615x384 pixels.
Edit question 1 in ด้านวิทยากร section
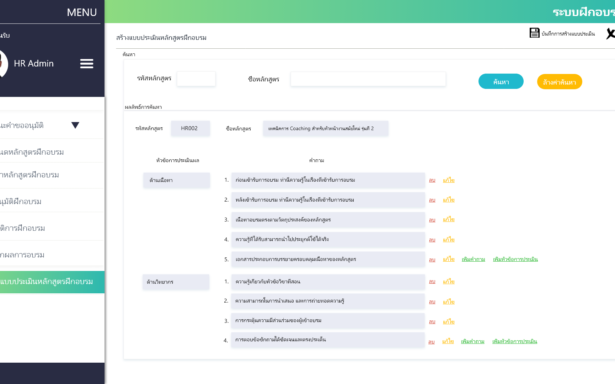[449, 282]
